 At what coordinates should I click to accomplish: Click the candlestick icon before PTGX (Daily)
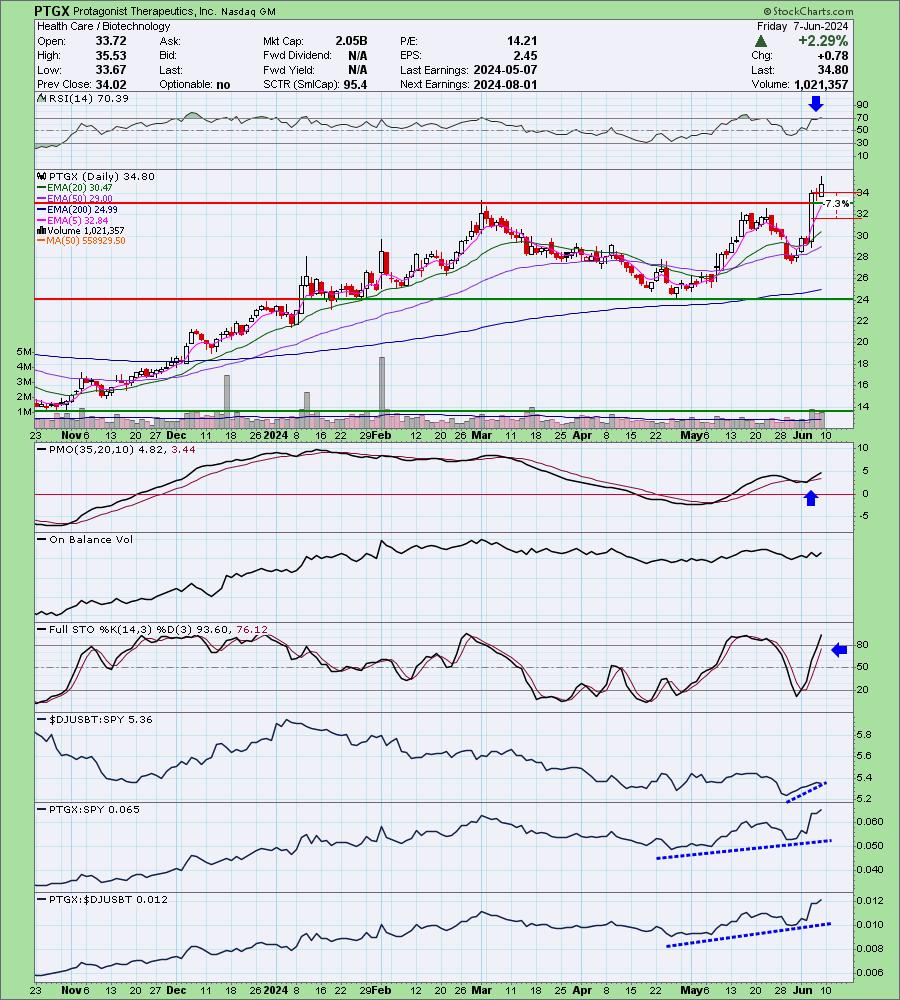click(x=41, y=177)
